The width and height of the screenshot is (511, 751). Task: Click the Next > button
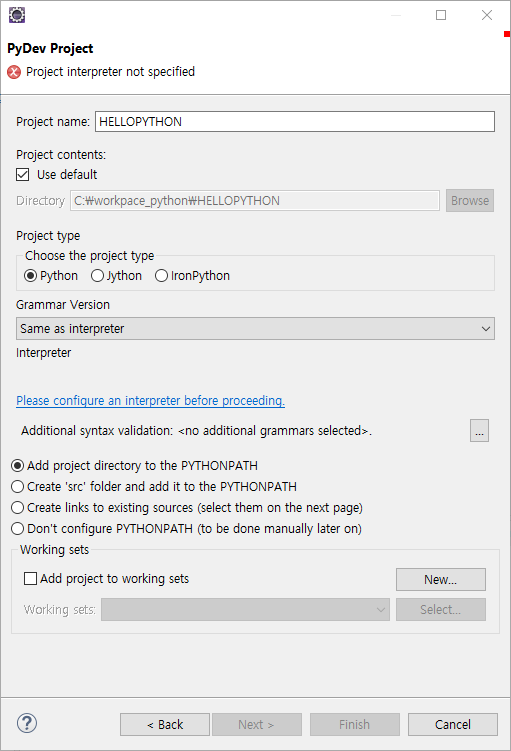click(x=257, y=724)
